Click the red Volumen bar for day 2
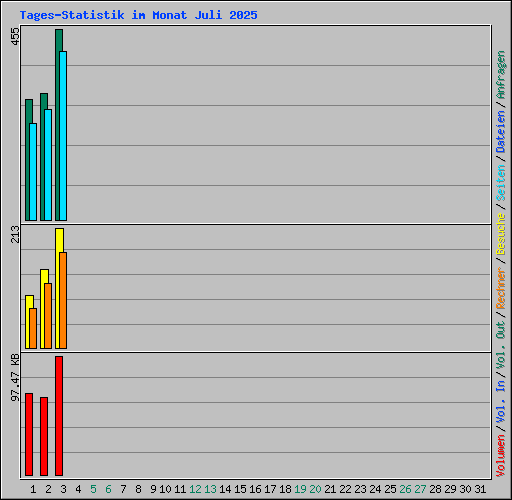This screenshot has width=512, height=500. 44,436
